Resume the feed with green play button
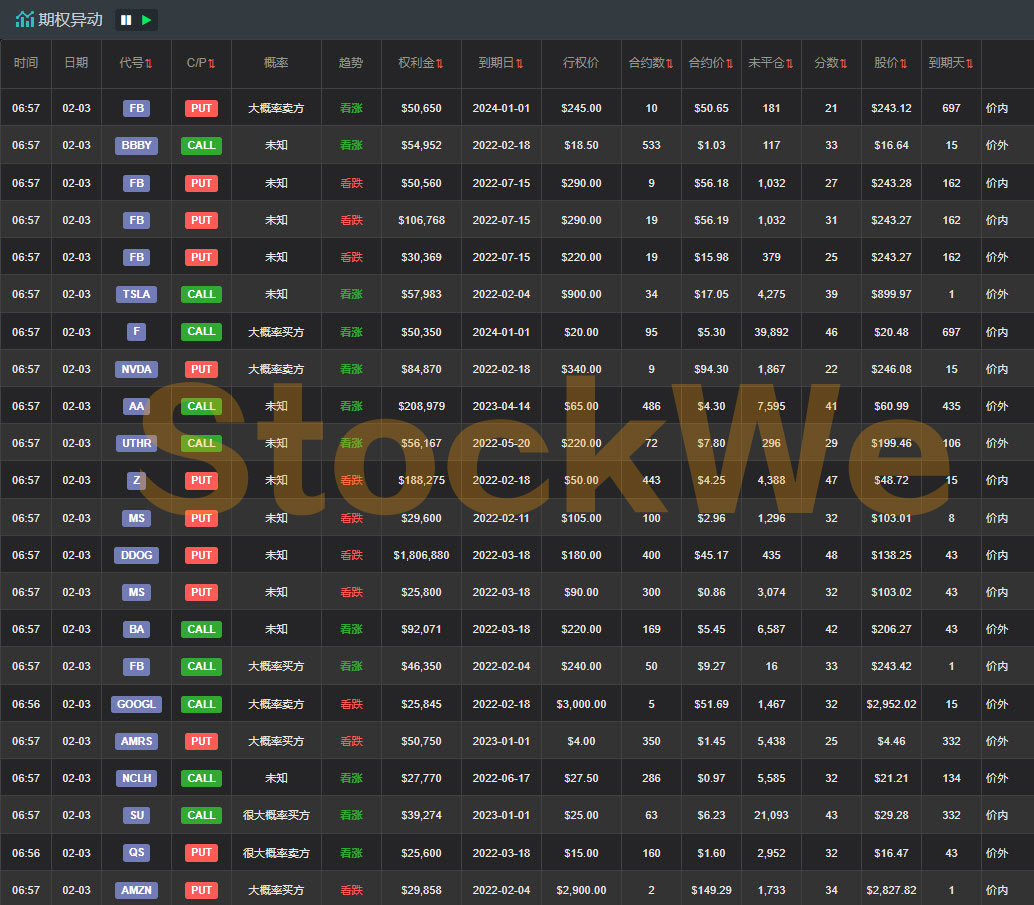The image size is (1034, 905). tap(146, 20)
